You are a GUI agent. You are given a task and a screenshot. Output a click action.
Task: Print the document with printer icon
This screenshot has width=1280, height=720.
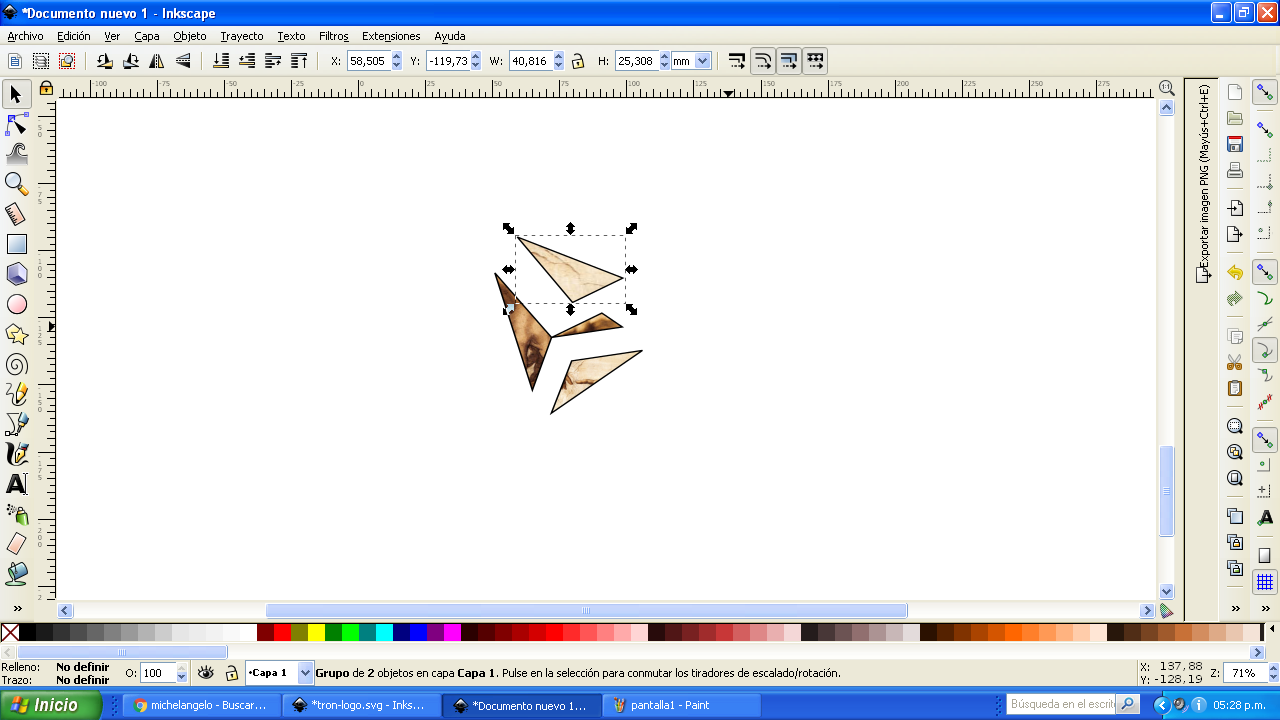pos(1235,170)
